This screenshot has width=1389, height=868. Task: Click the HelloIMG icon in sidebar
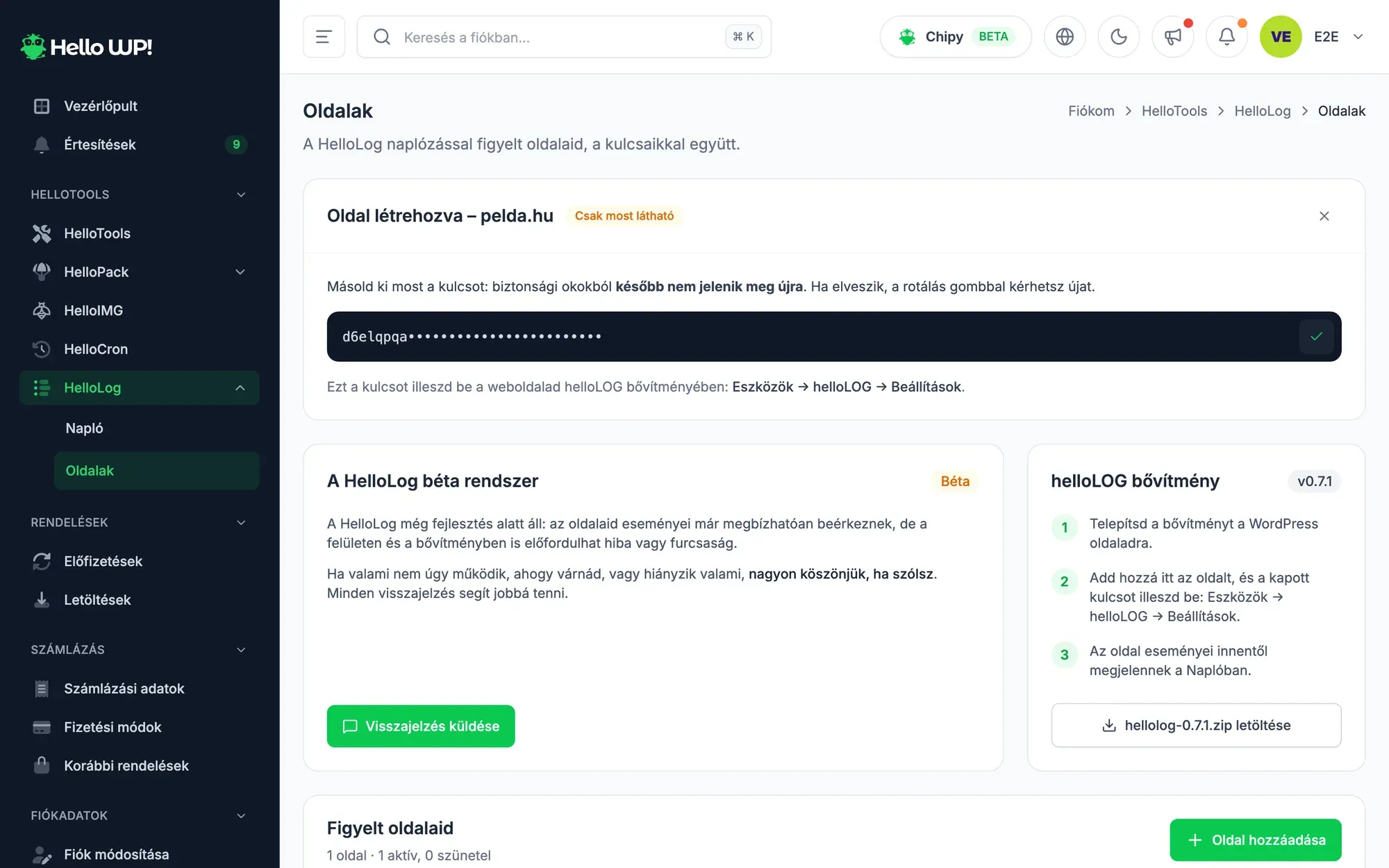42,310
